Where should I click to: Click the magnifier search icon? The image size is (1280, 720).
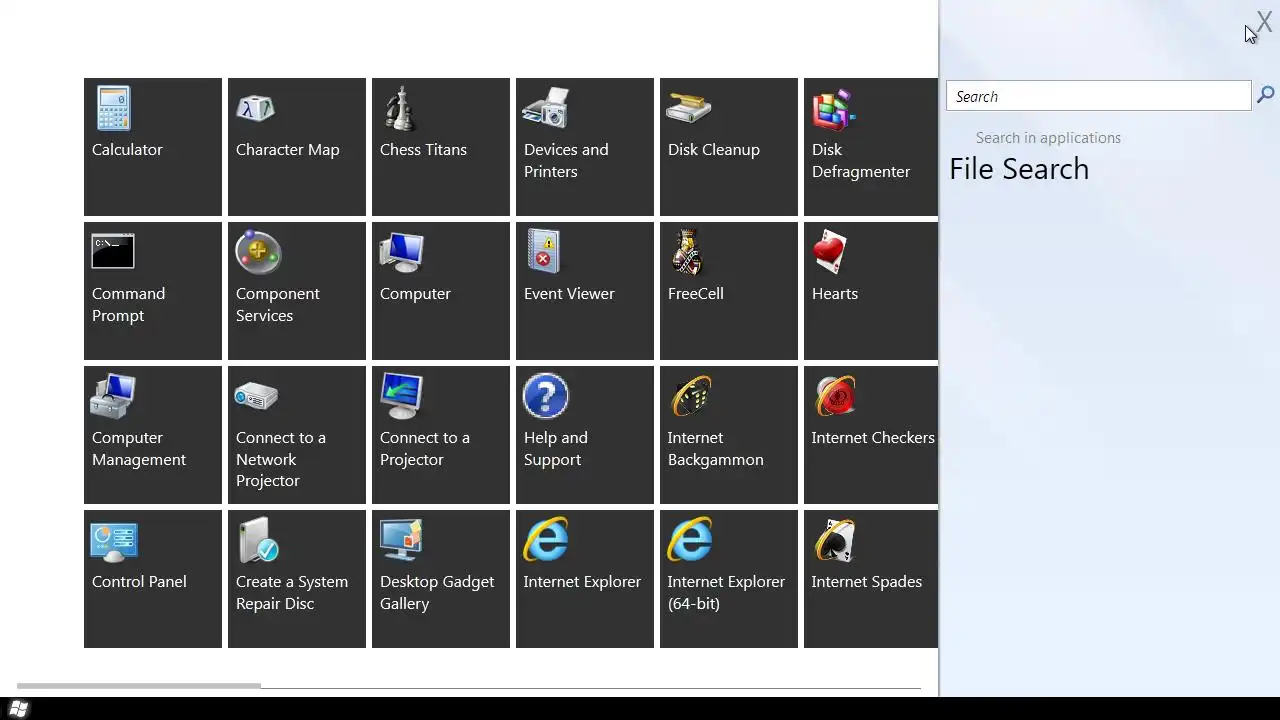[1265, 95]
